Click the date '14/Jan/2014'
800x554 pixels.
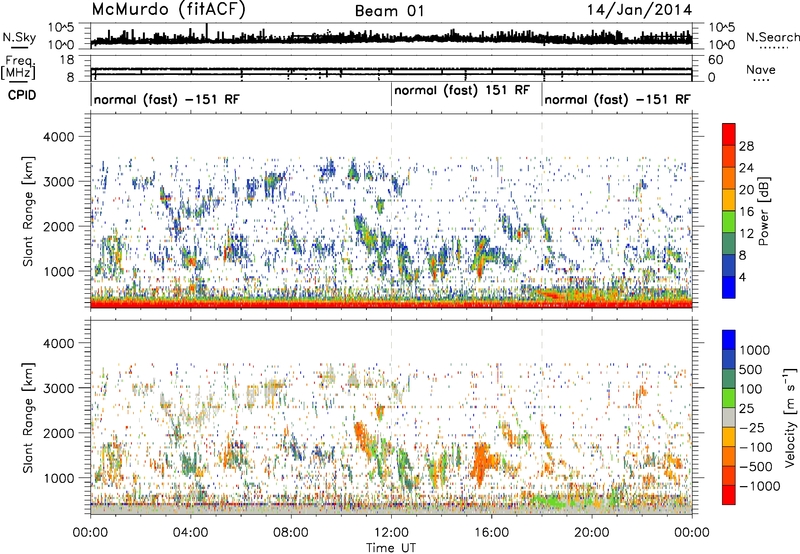click(x=639, y=10)
